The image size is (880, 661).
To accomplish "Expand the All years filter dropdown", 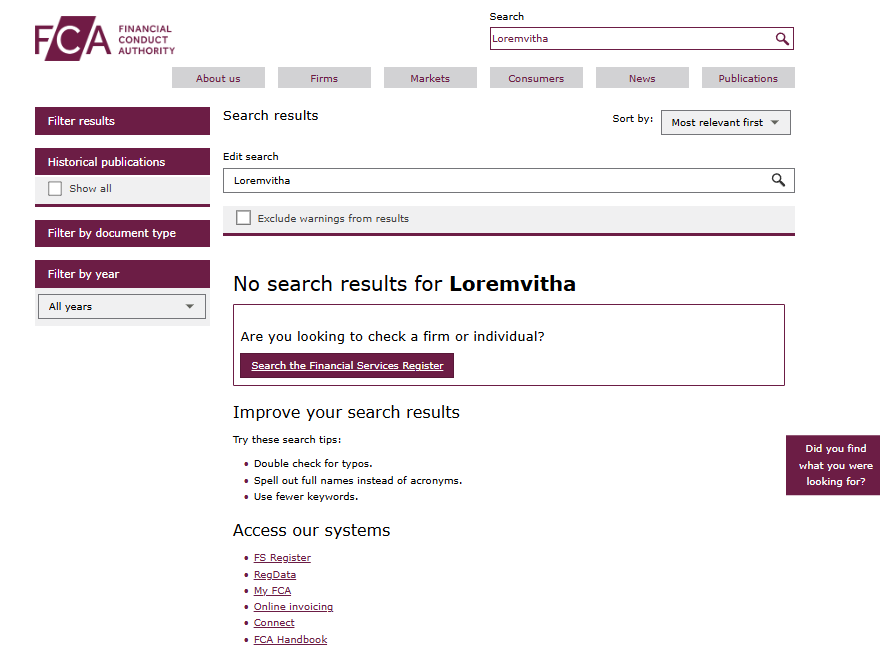I will pyautogui.click(x=121, y=307).
